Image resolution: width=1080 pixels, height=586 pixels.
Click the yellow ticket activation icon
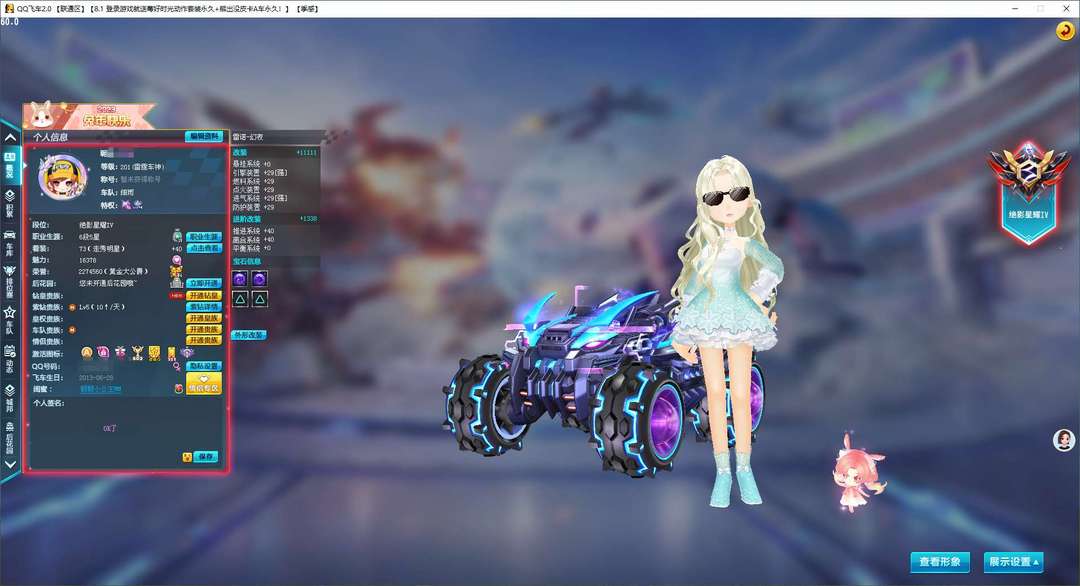point(172,353)
